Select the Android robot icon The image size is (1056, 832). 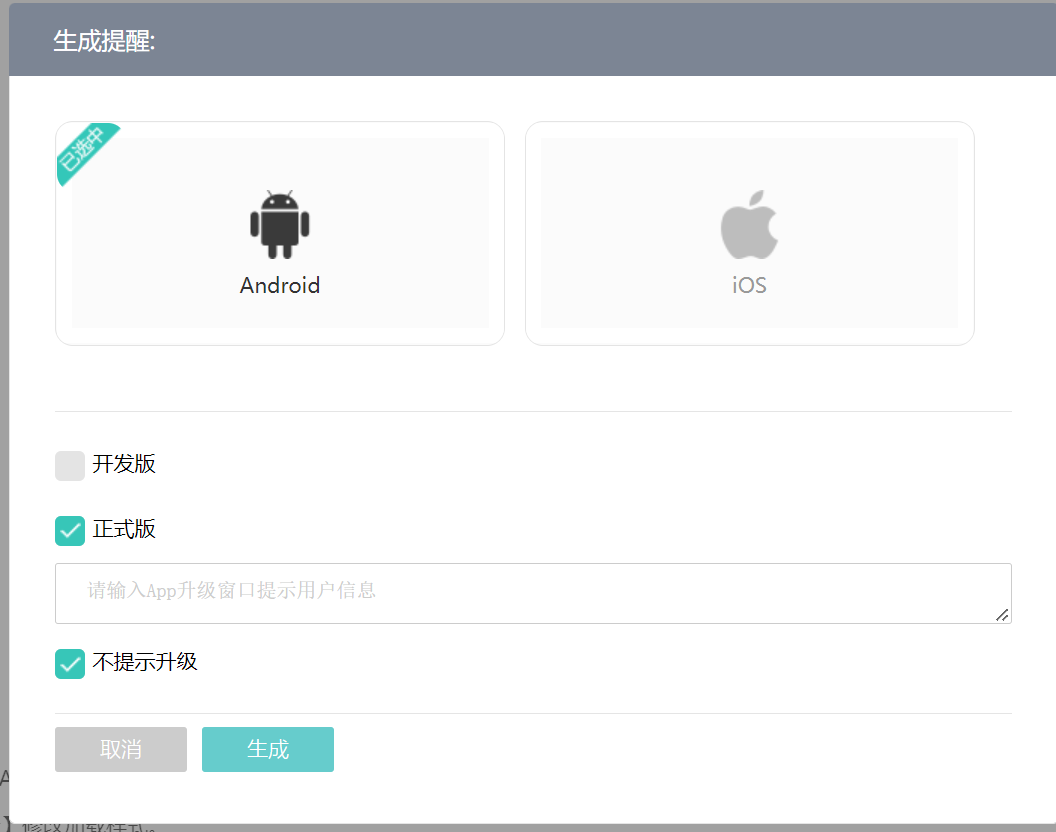(279, 224)
